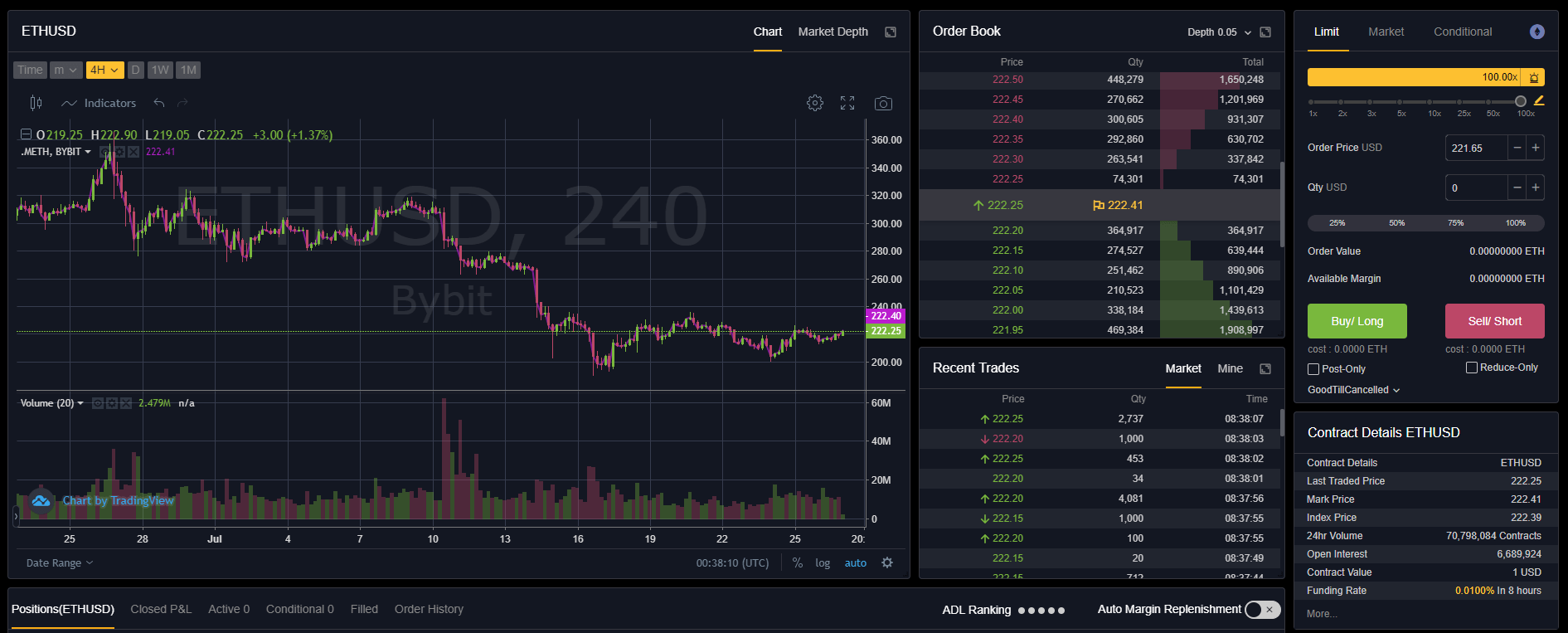Expand the Order Book panel
The image size is (1568, 633).
(x=1265, y=32)
